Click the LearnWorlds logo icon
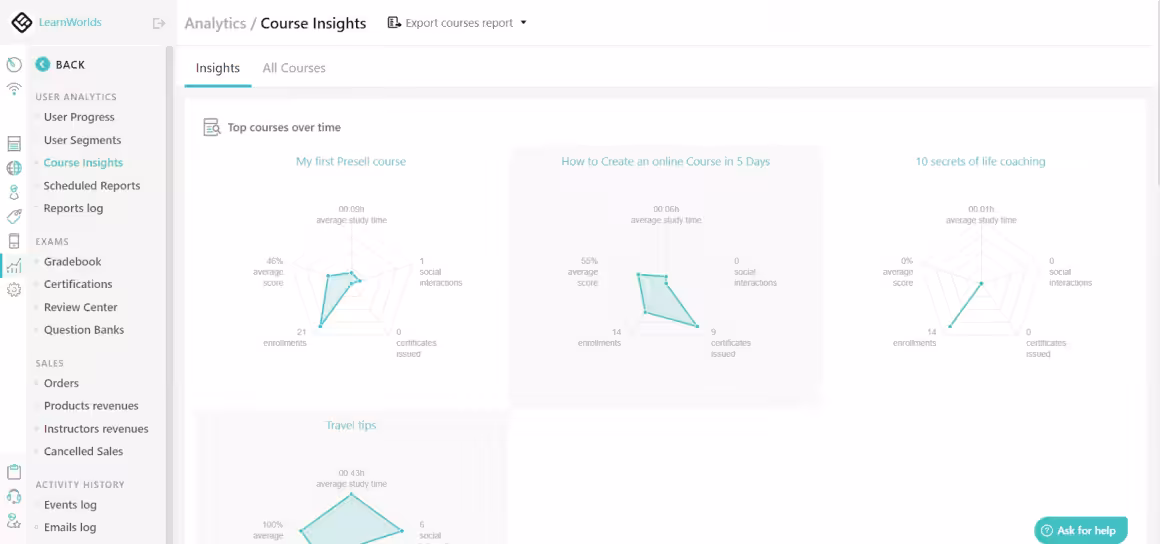The image size is (1160, 544). [22, 22]
